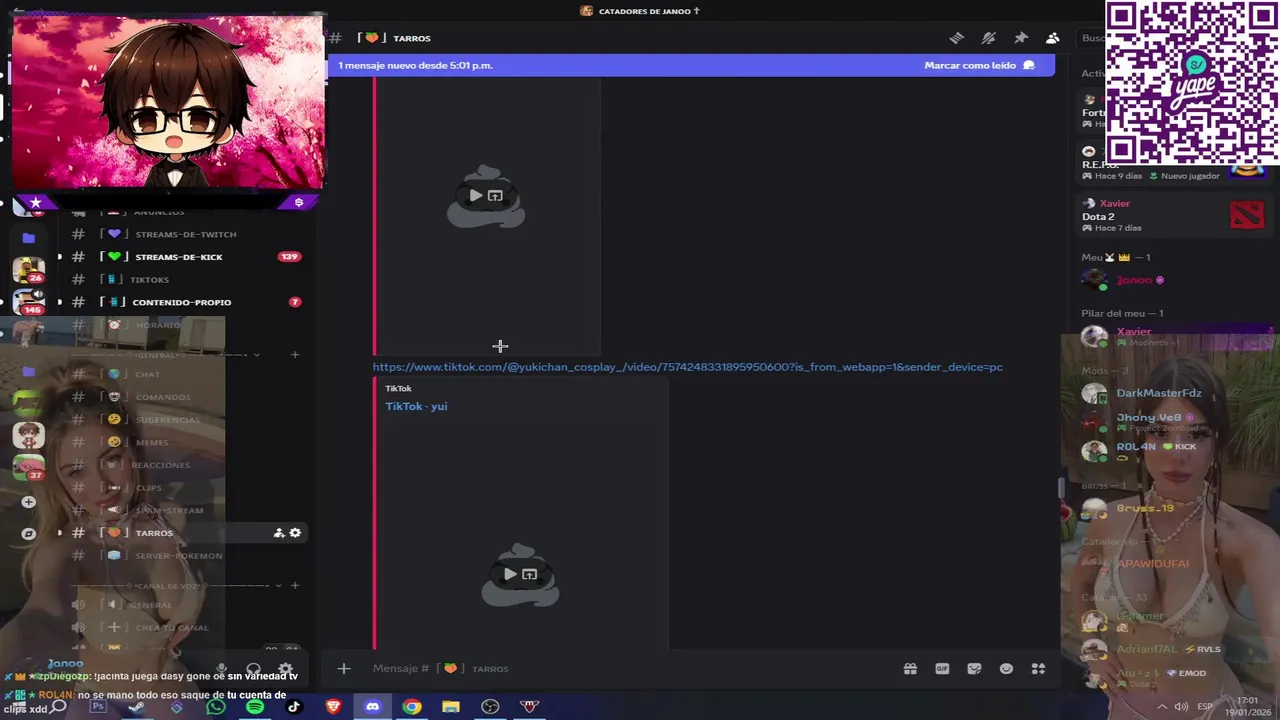Screen dimensions: 1280x720
Task: Click the 'Mensaje # tarros' input field
Action: [x=630, y=668]
